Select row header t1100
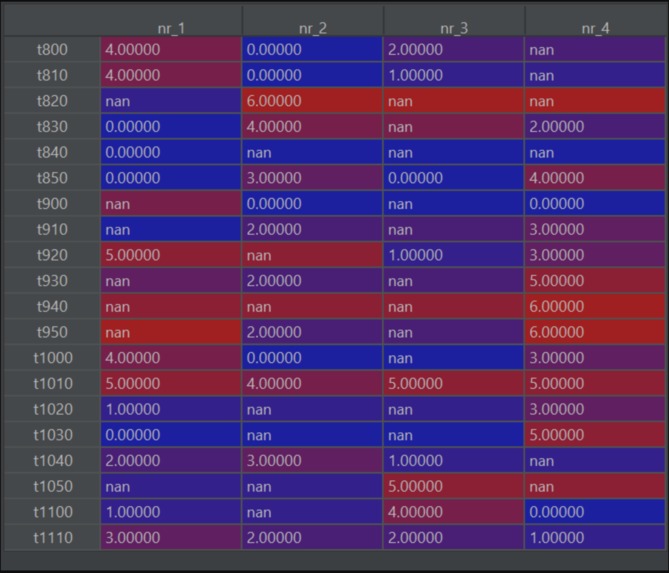 pyautogui.click(x=52, y=512)
